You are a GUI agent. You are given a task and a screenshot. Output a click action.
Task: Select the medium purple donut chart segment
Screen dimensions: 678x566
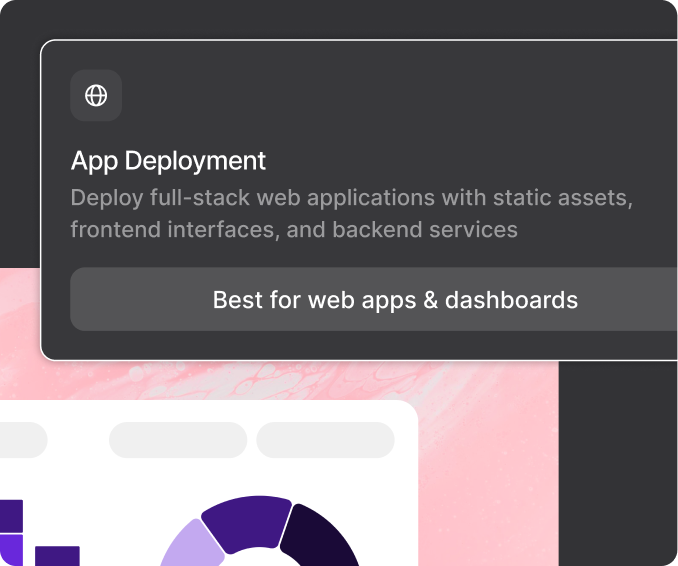tap(246, 519)
